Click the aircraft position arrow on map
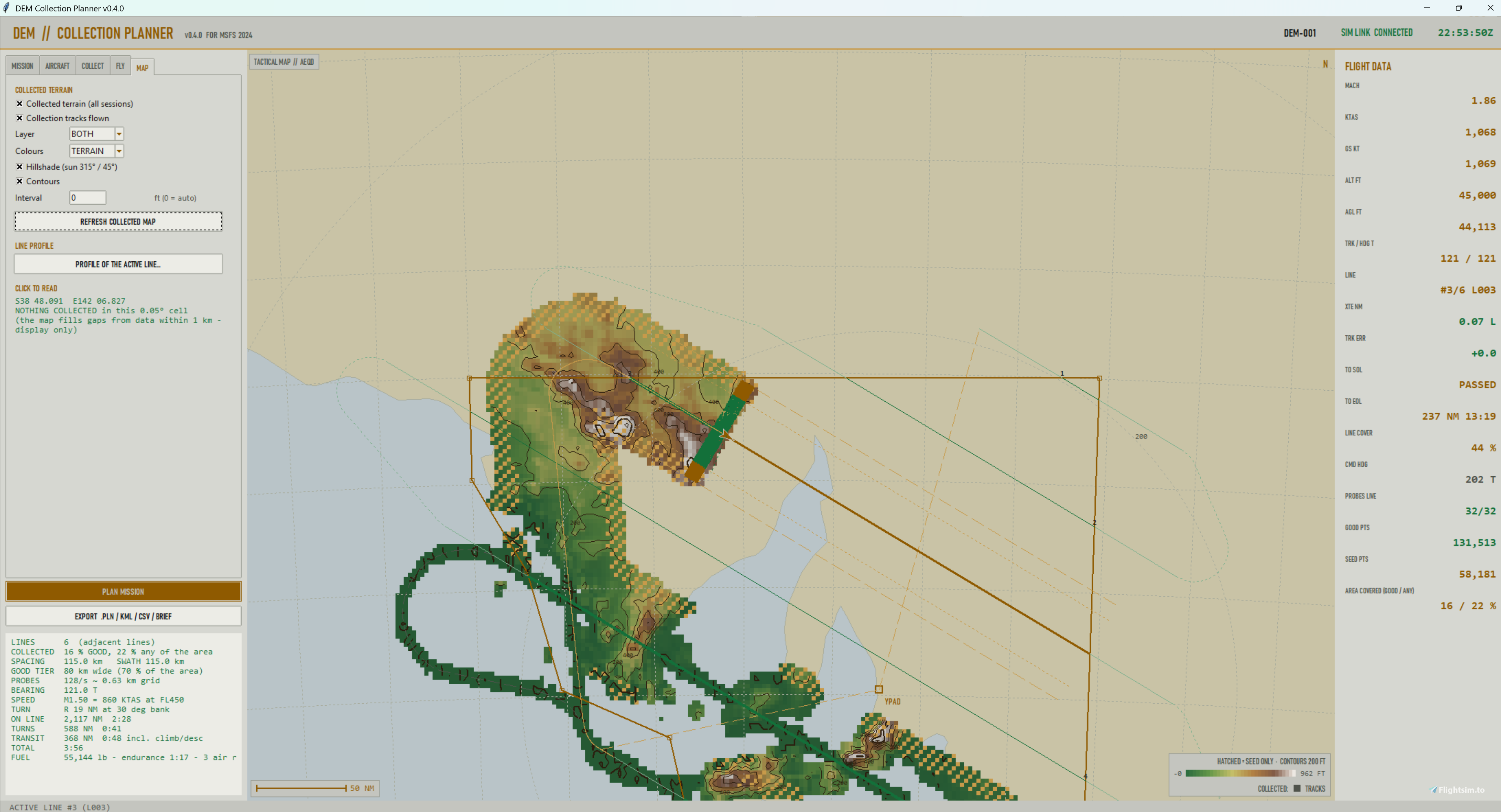This screenshot has width=1501, height=812. pyautogui.click(x=724, y=435)
